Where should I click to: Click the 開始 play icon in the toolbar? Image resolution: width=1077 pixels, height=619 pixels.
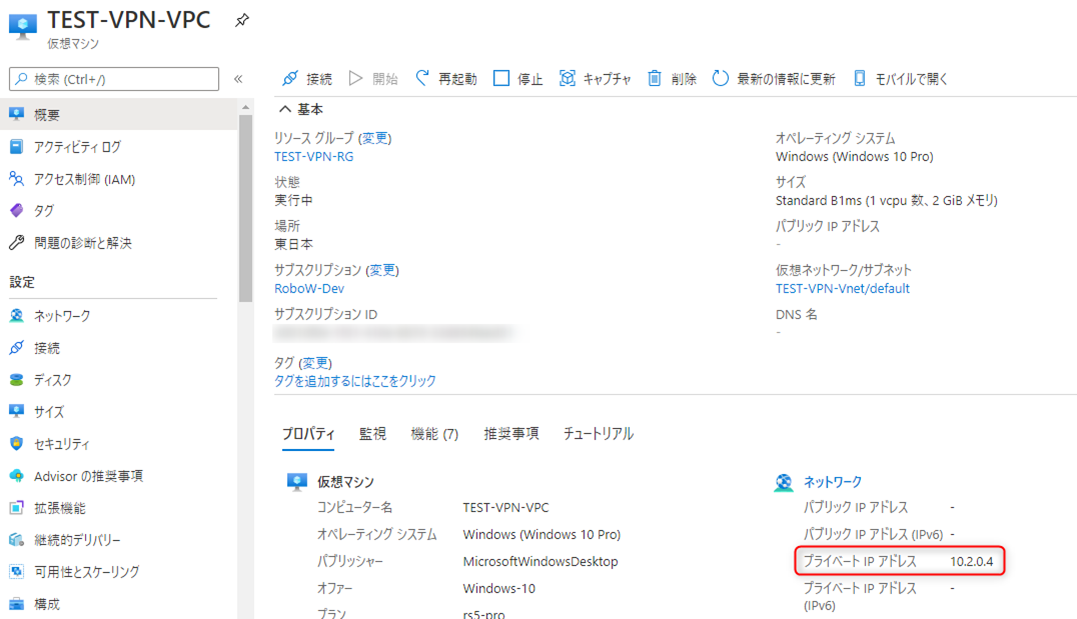tap(355, 78)
